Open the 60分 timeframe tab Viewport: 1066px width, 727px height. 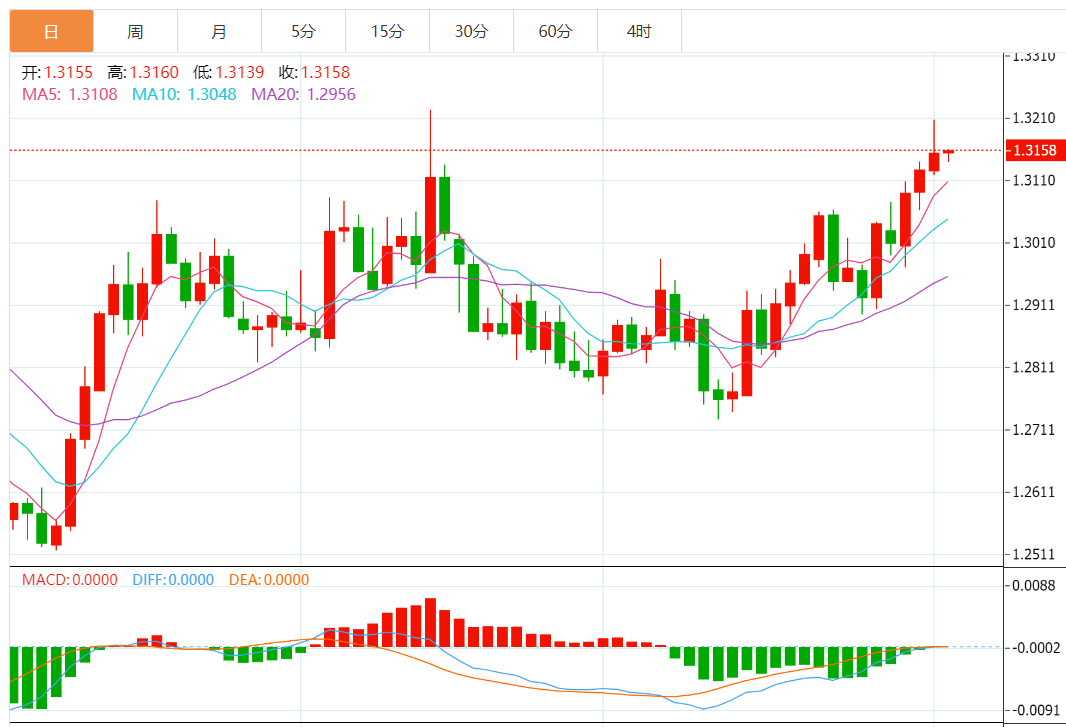point(555,31)
